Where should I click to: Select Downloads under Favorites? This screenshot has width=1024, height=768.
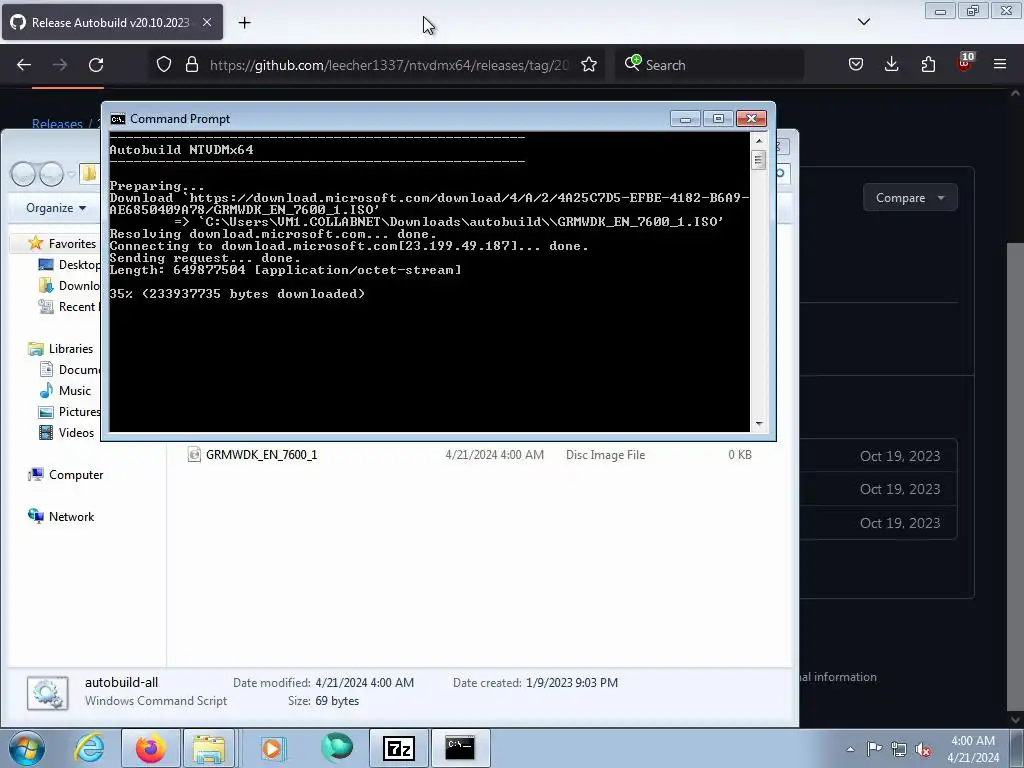point(70,285)
